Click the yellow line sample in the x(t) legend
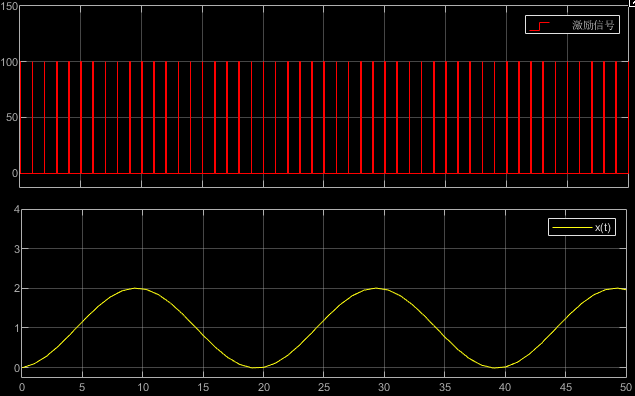Viewport: 635px width, 396px height. click(572, 228)
